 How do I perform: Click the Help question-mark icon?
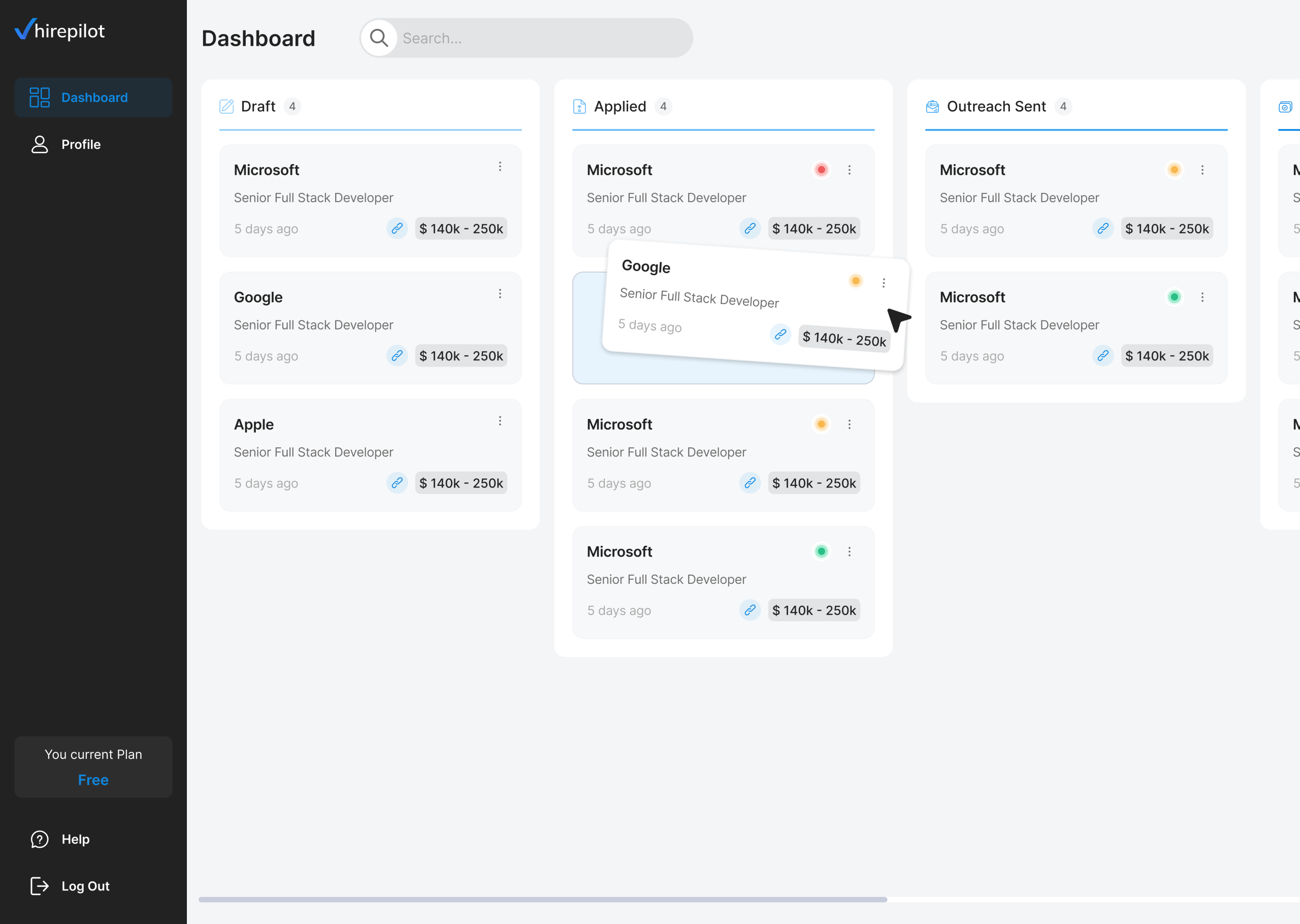pyautogui.click(x=40, y=839)
